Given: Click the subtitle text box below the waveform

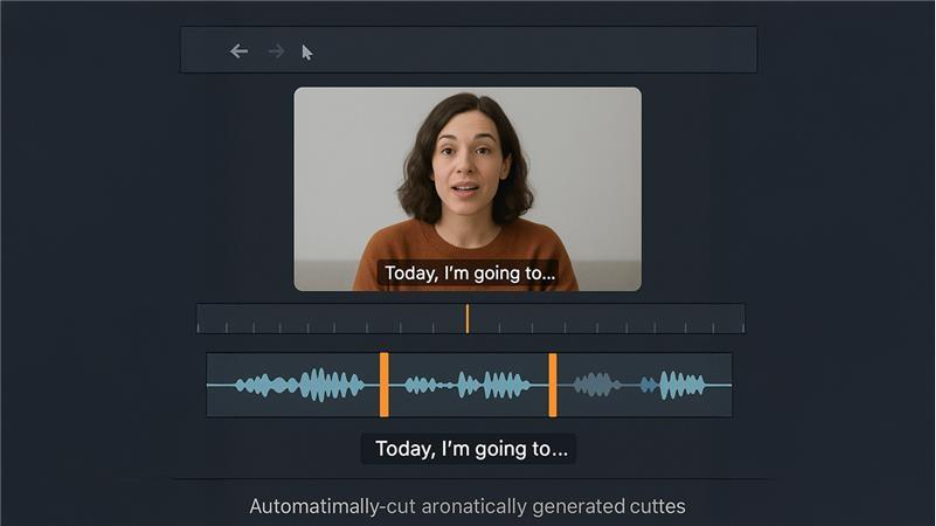Looking at the screenshot, I should (468, 449).
